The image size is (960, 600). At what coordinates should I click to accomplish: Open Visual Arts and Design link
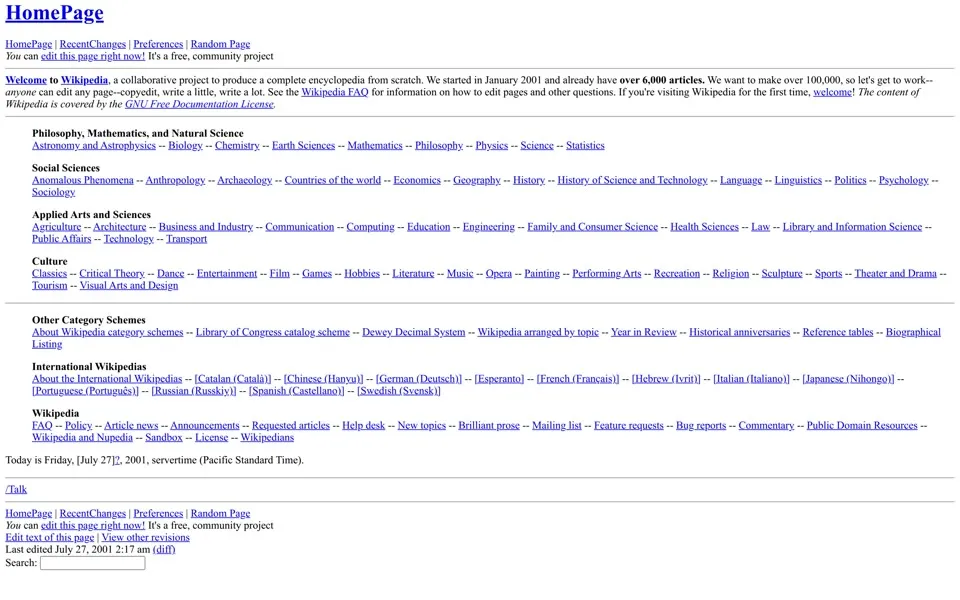point(129,285)
